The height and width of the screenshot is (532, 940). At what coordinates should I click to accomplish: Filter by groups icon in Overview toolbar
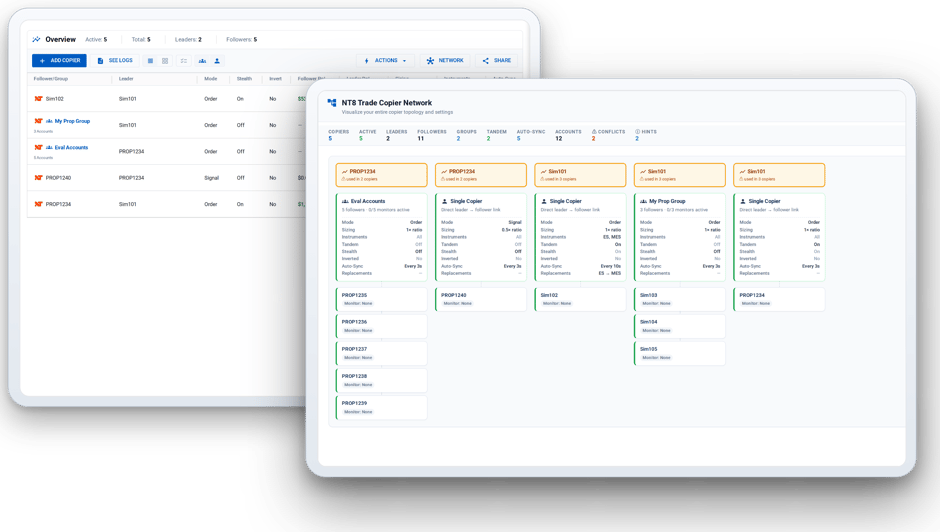click(203, 61)
